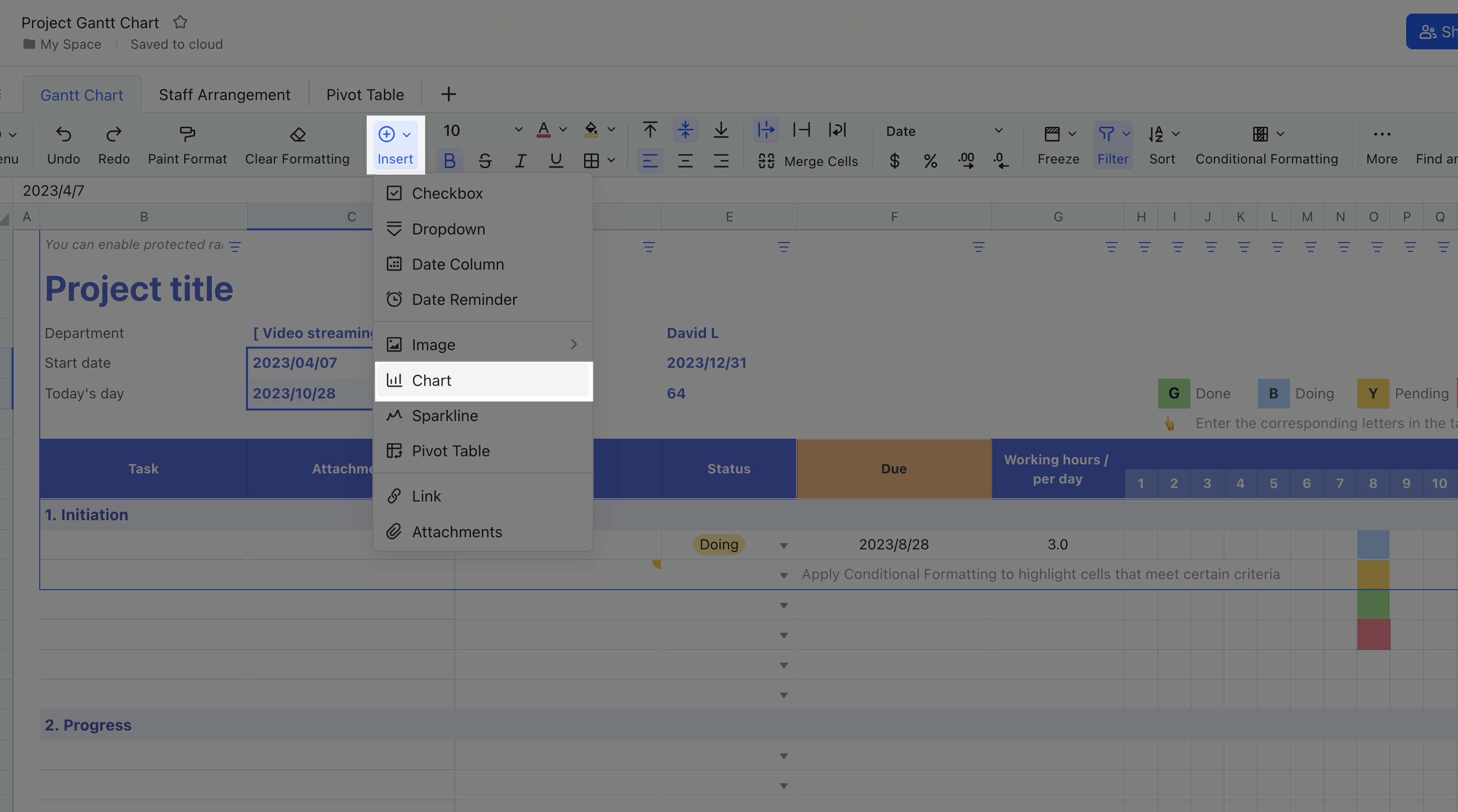
Task: Click Clear Formatting eraser icon
Action: (298, 134)
